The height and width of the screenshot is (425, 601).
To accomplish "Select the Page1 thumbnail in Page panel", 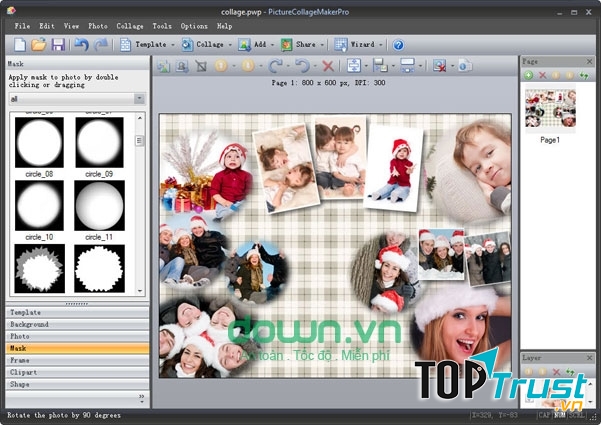I will 551,110.
